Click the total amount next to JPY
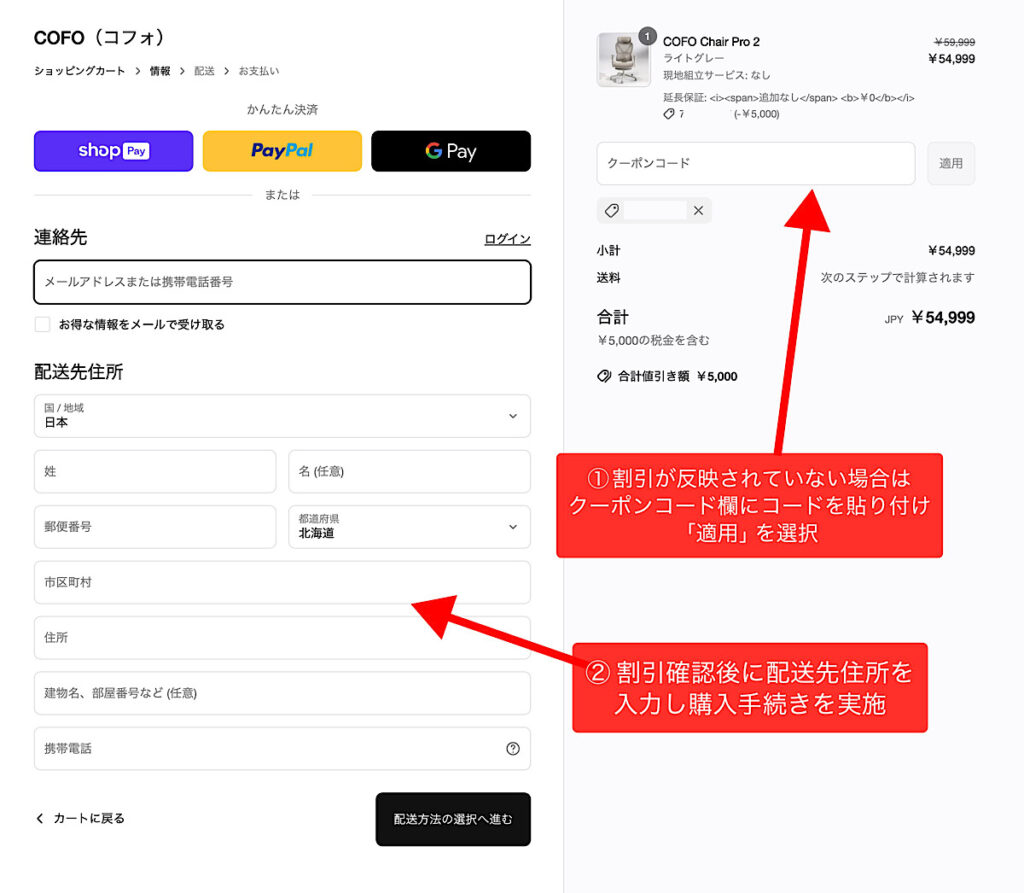1024x893 pixels. coord(943,317)
